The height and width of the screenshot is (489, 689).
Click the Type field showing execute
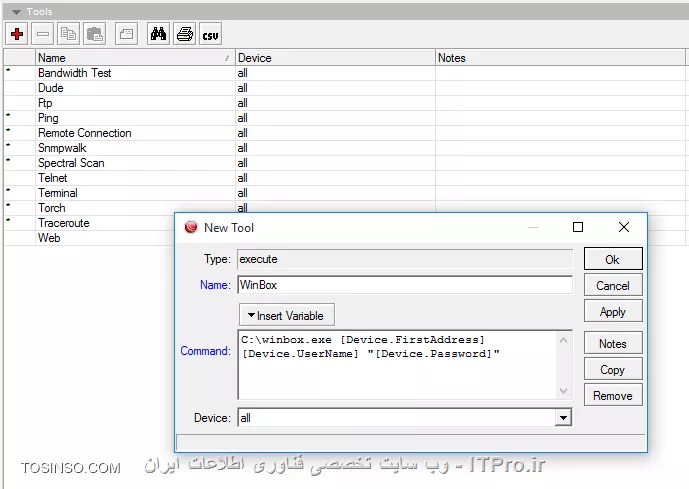tap(405, 259)
